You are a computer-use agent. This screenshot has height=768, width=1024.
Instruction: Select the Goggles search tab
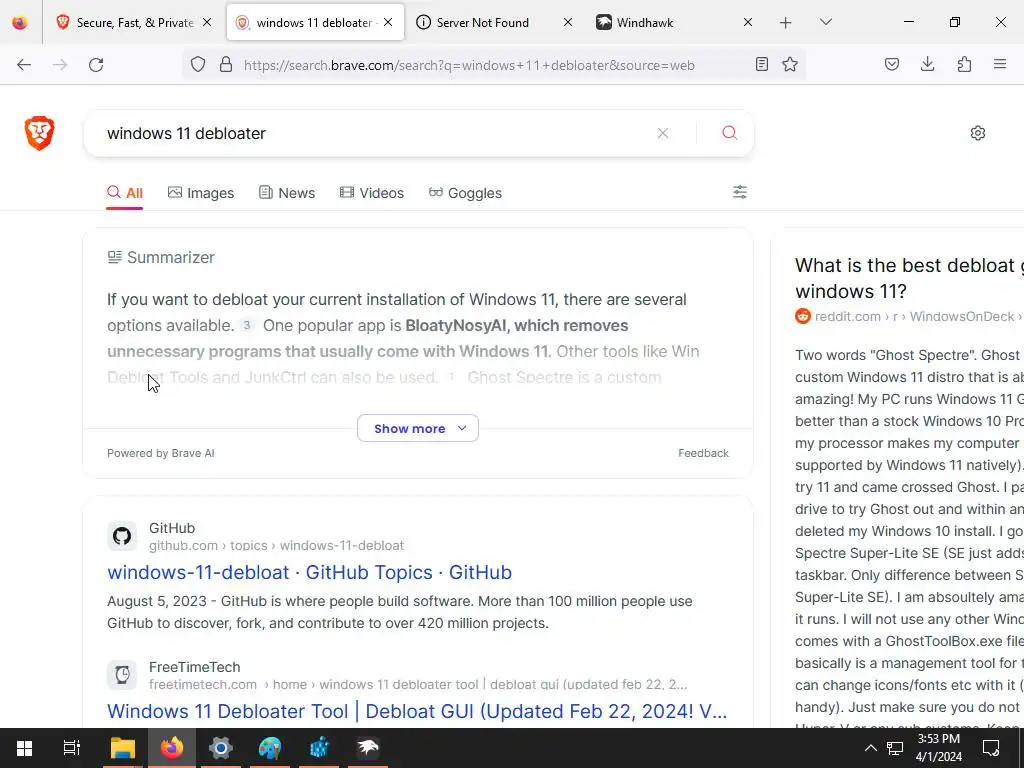[465, 193]
